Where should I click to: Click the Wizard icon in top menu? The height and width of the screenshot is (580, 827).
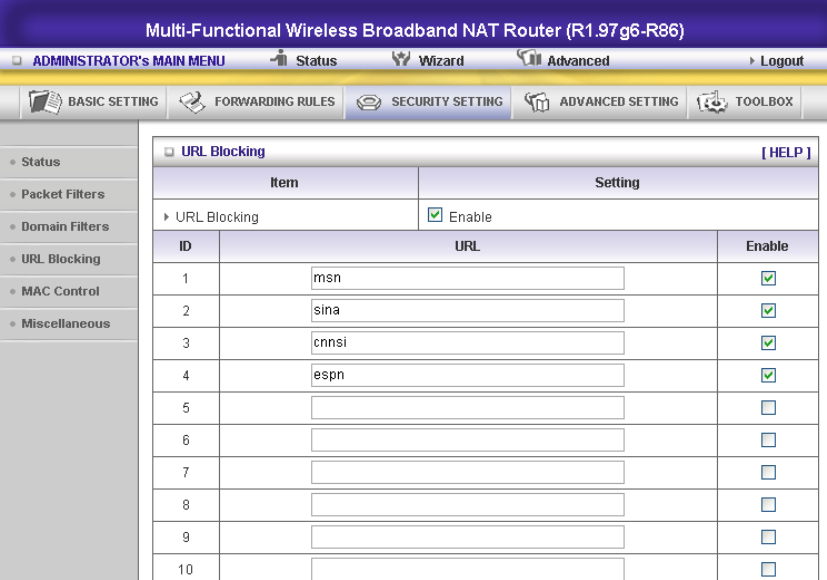(401, 59)
